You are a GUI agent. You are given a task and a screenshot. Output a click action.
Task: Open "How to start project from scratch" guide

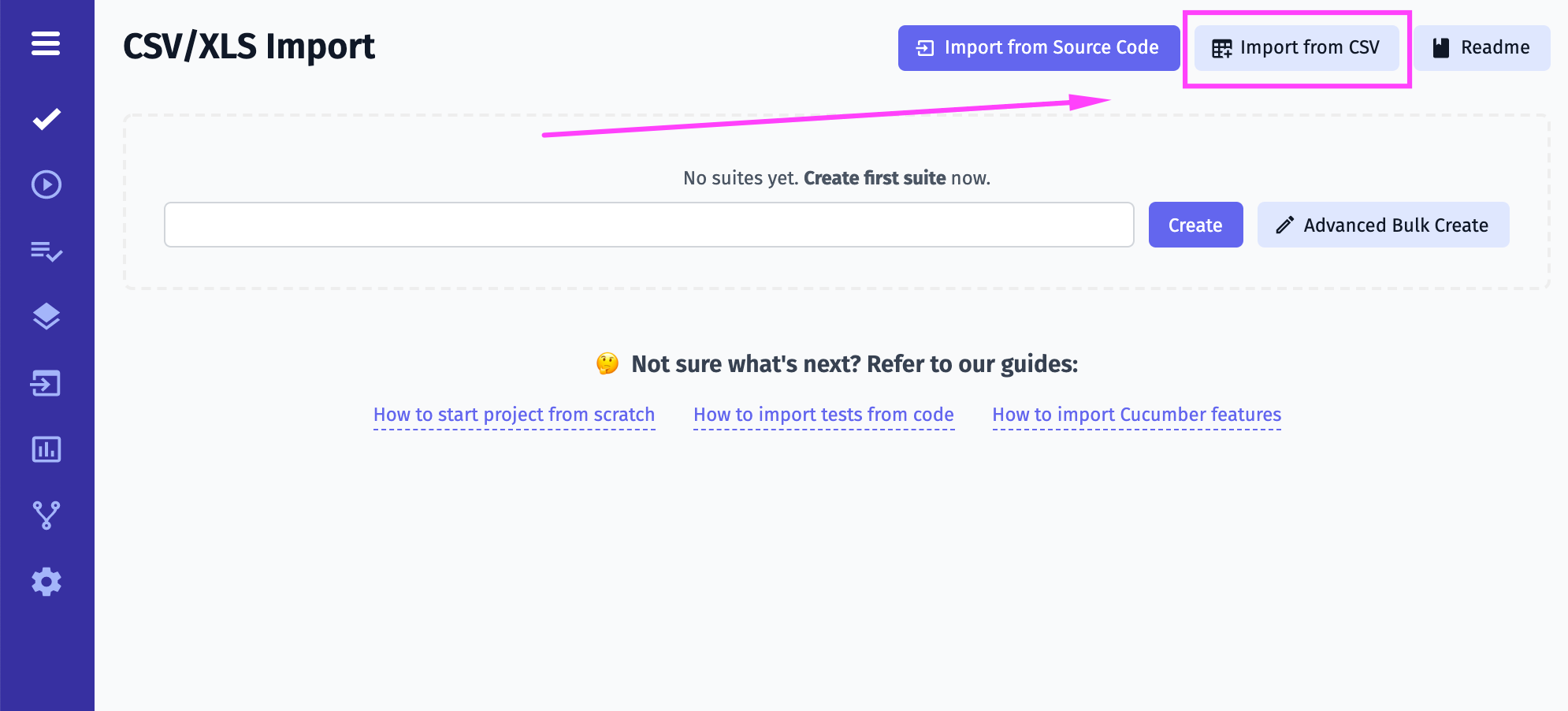coord(514,415)
